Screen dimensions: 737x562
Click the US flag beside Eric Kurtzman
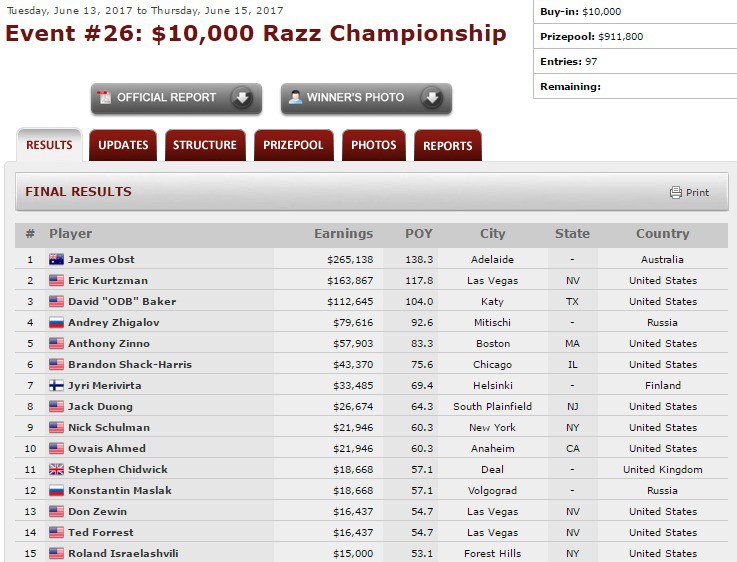56,281
